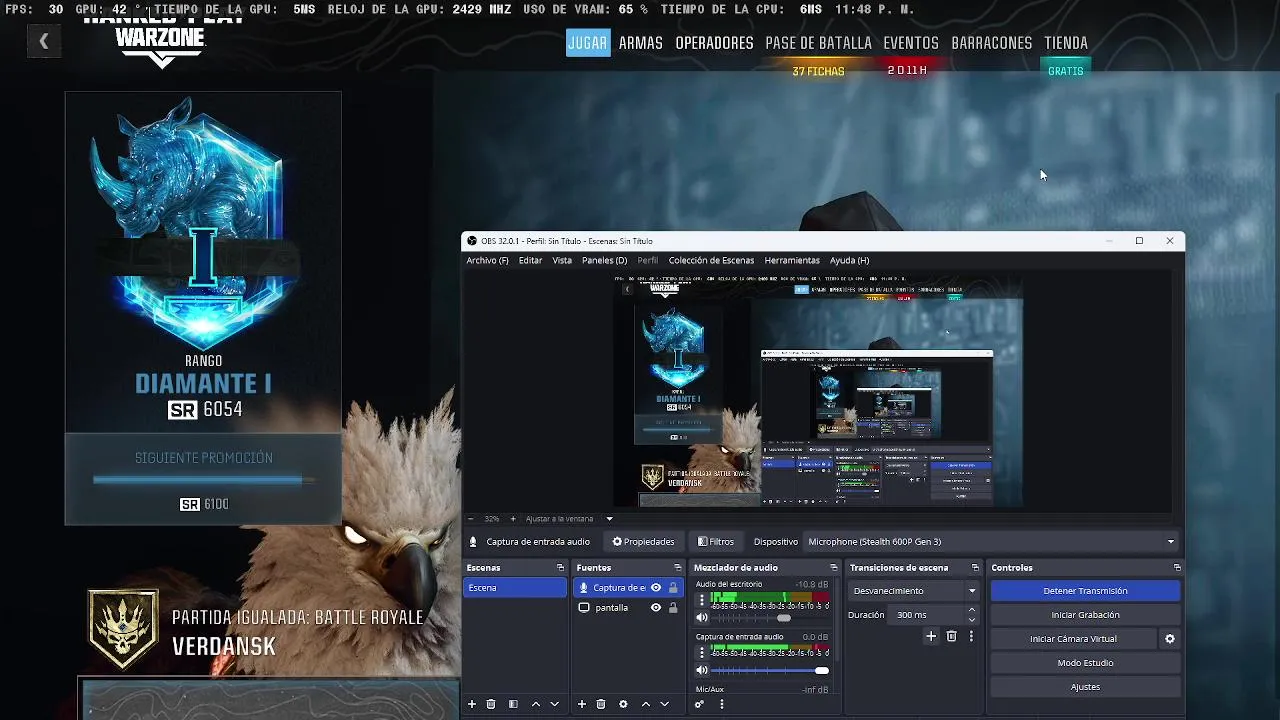Open the audio mixer bottom kebab menu
The height and width of the screenshot is (720, 1280).
coord(721,704)
